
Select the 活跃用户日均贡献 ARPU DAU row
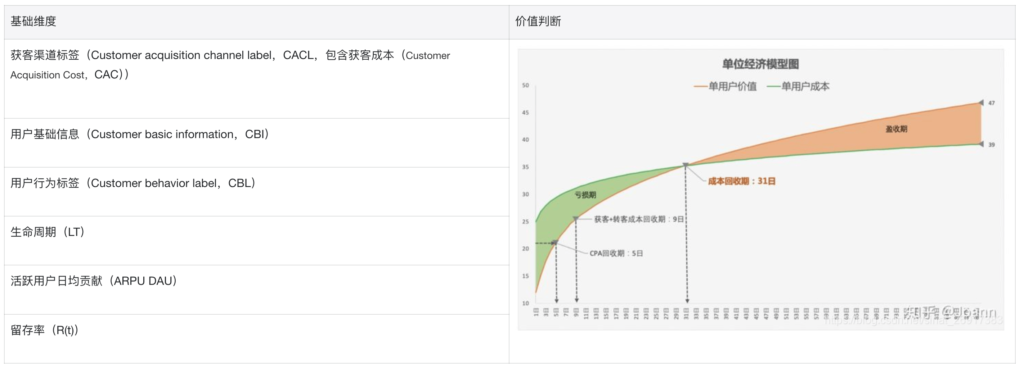click(257, 290)
